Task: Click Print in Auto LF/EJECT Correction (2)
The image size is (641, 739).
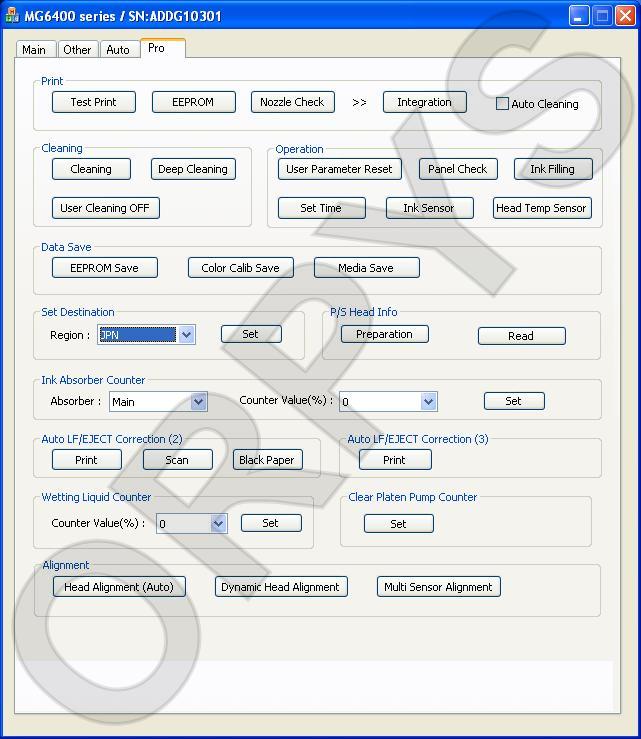Action: click(87, 460)
